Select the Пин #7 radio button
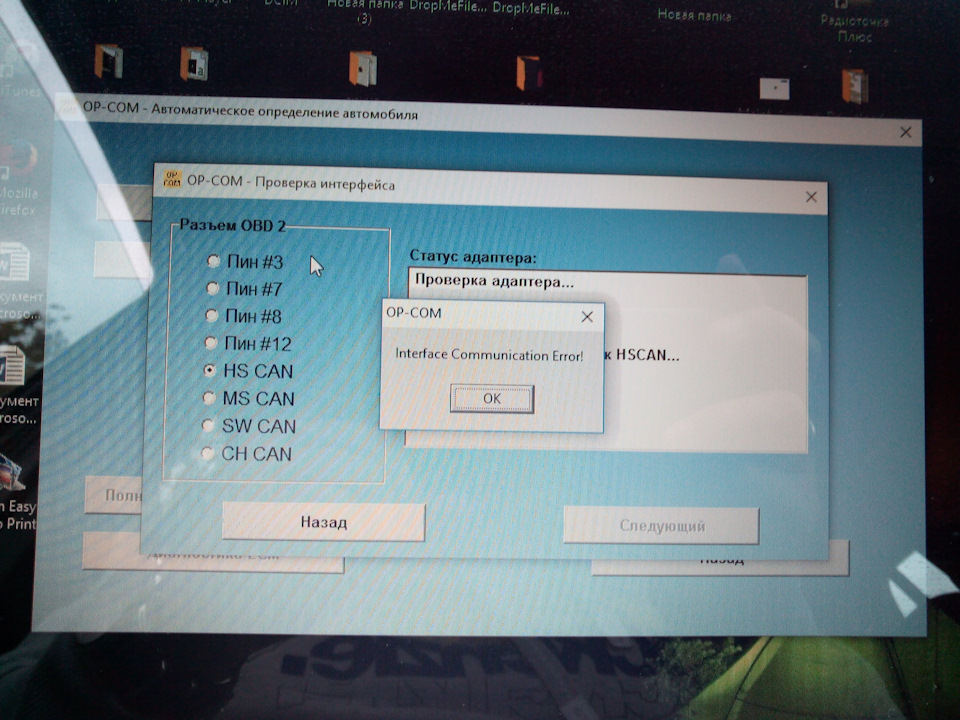 click(x=212, y=288)
